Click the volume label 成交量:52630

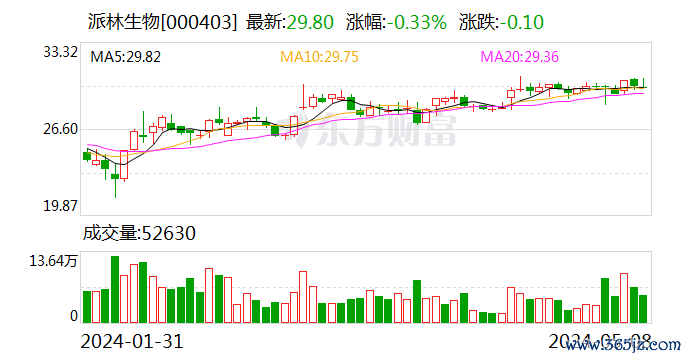139,233
